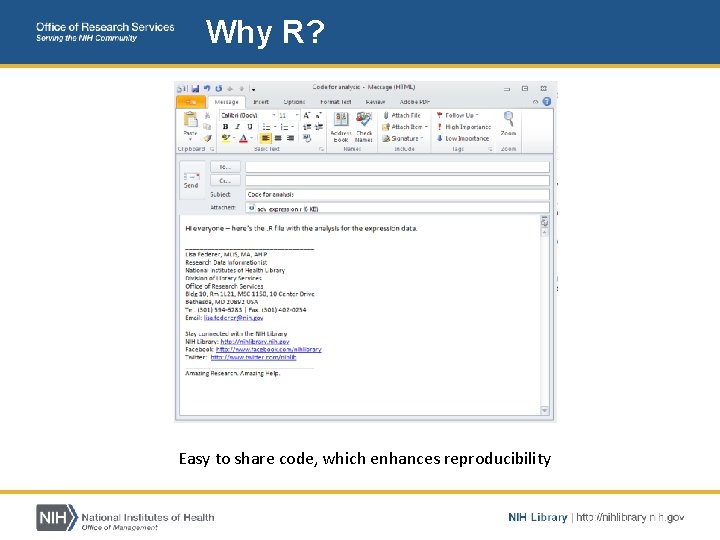Switch to the Format Text tab
Viewport: 720px width, 540px height.
(336, 102)
